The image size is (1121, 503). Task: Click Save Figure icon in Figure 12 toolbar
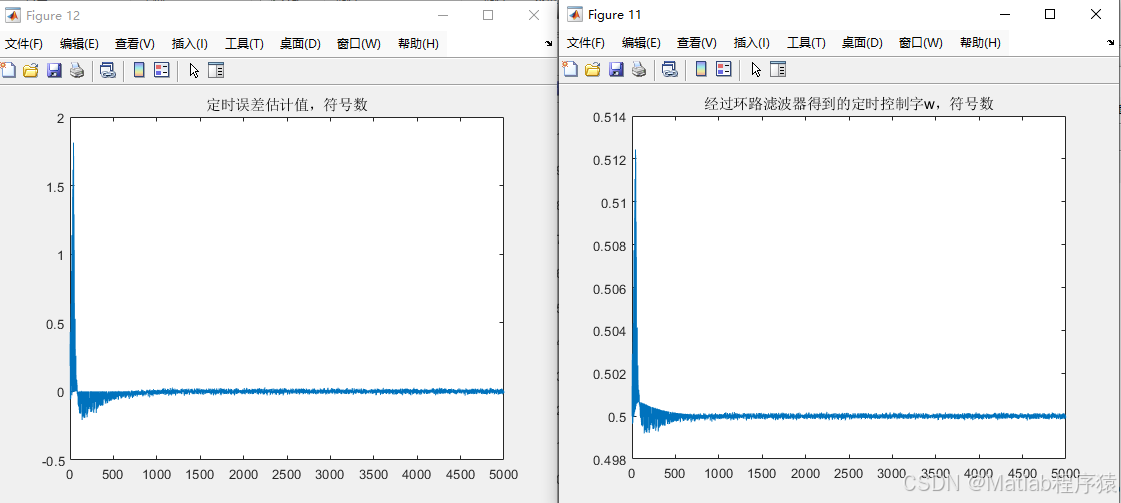[x=54, y=70]
